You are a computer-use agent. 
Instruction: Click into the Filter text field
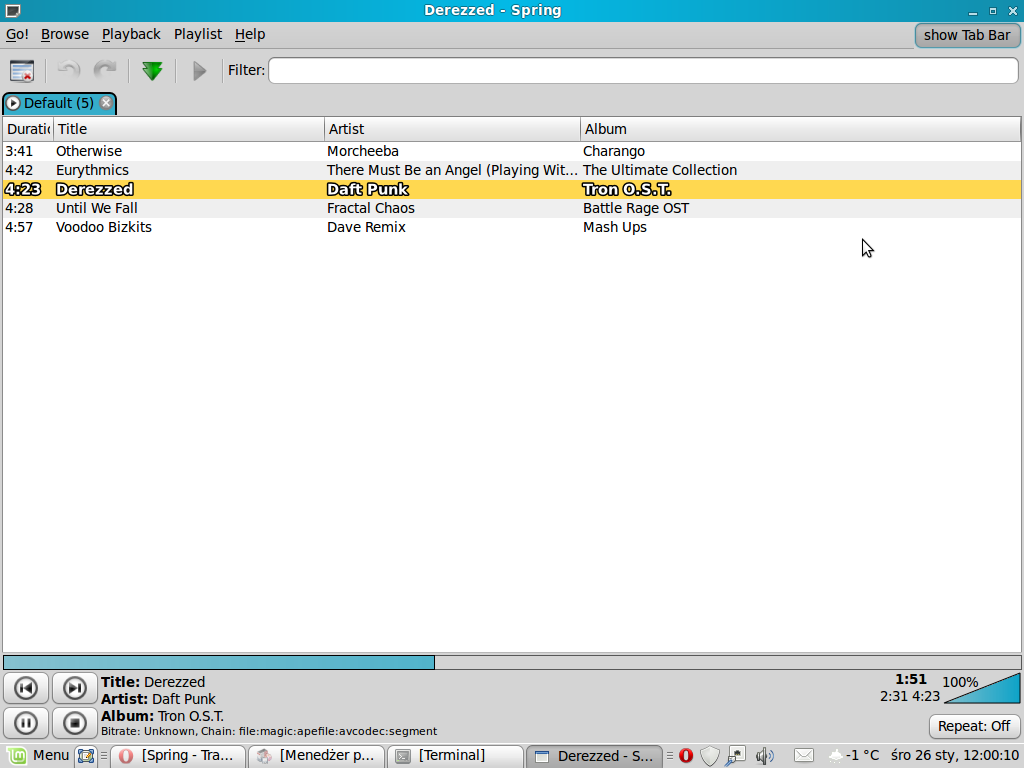click(x=643, y=71)
